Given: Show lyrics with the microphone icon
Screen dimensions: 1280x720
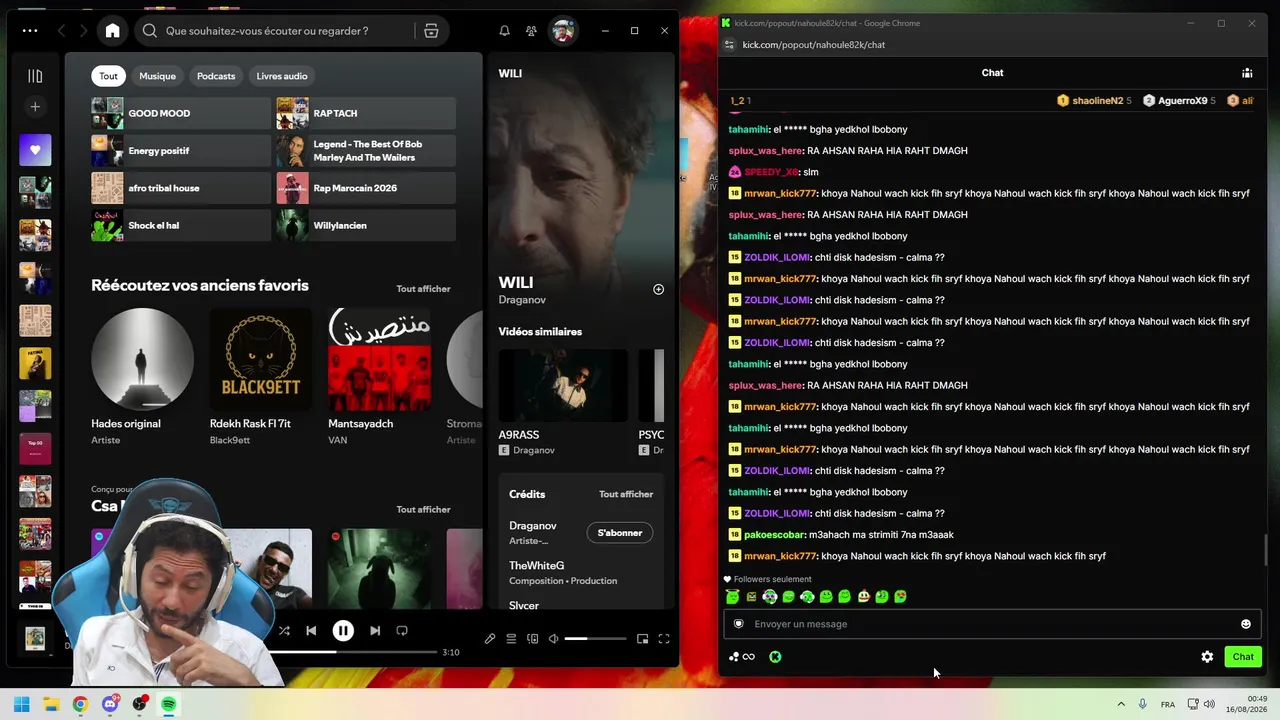Looking at the screenshot, I should click(490, 639).
